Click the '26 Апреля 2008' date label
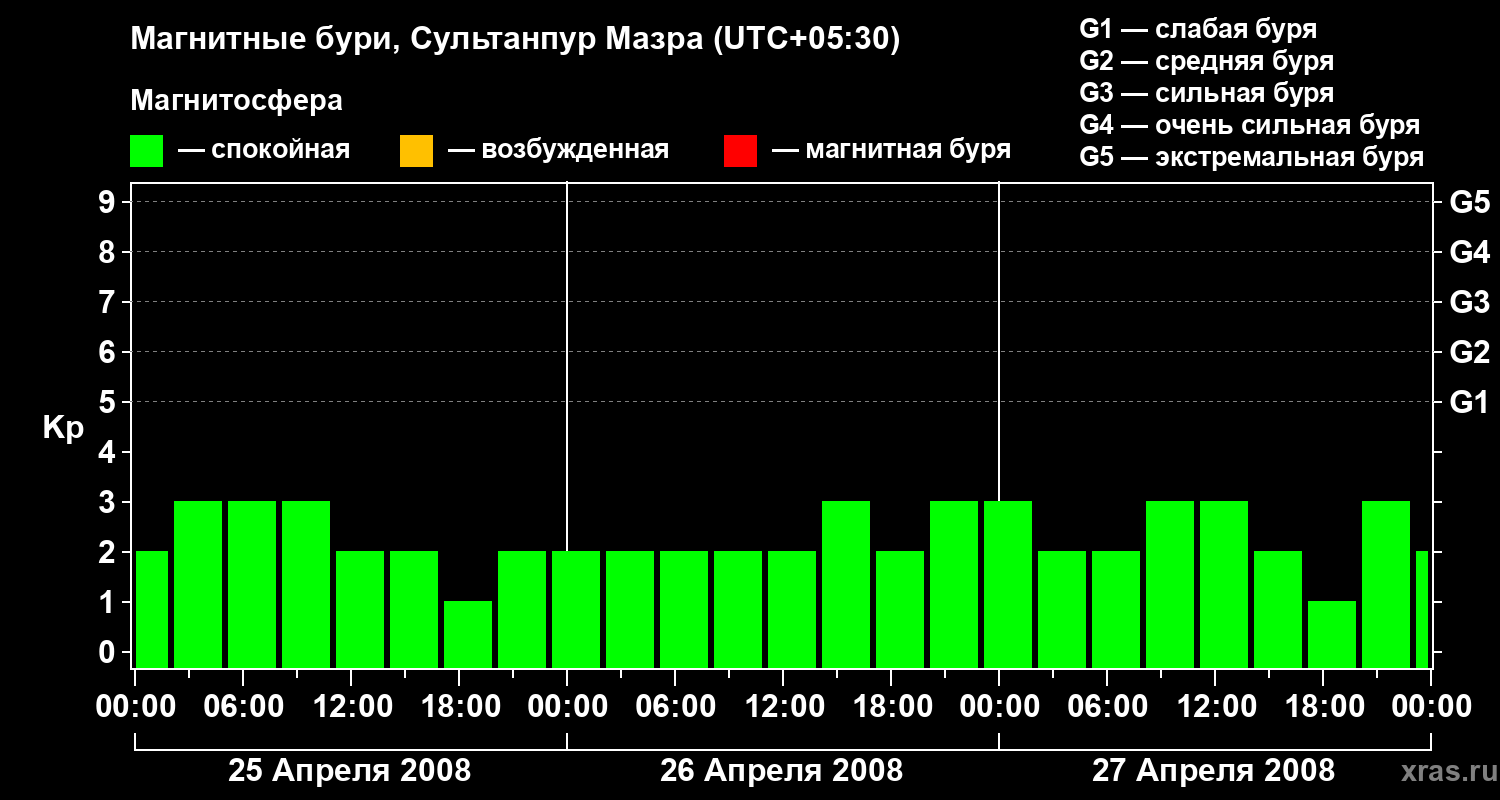 [x=782, y=771]
